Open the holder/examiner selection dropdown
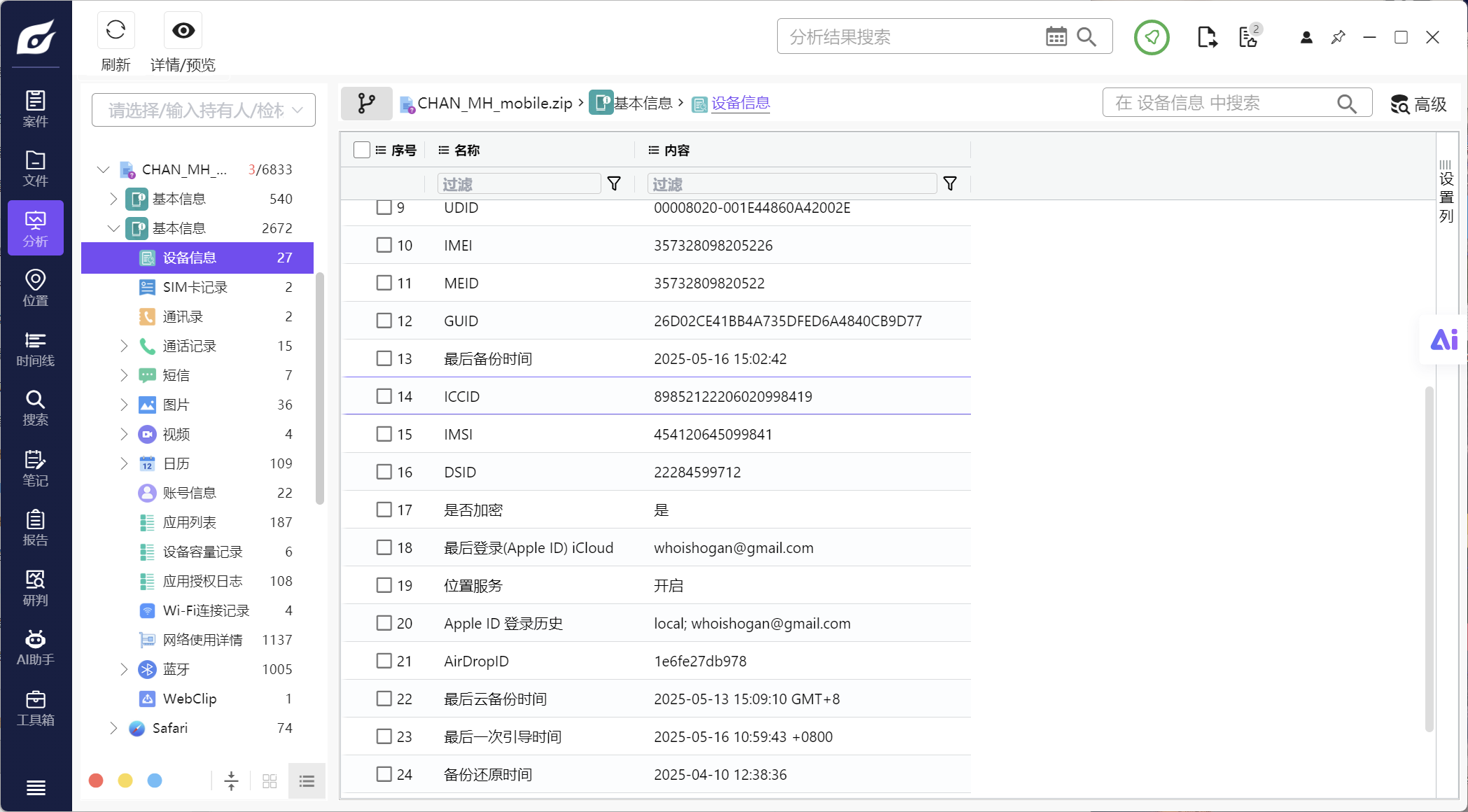Viewport: 1468px width, 812px height. point(204,110)
